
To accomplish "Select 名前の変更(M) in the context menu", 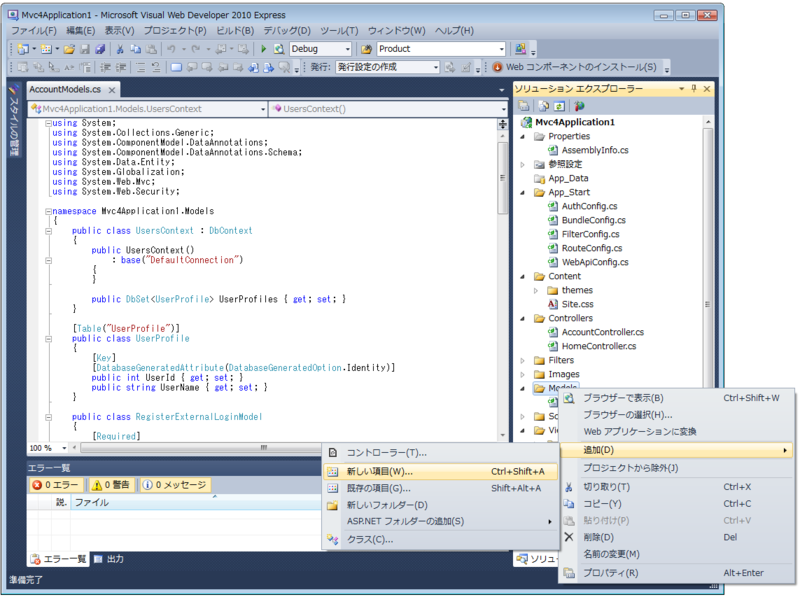I will point(677,555).
